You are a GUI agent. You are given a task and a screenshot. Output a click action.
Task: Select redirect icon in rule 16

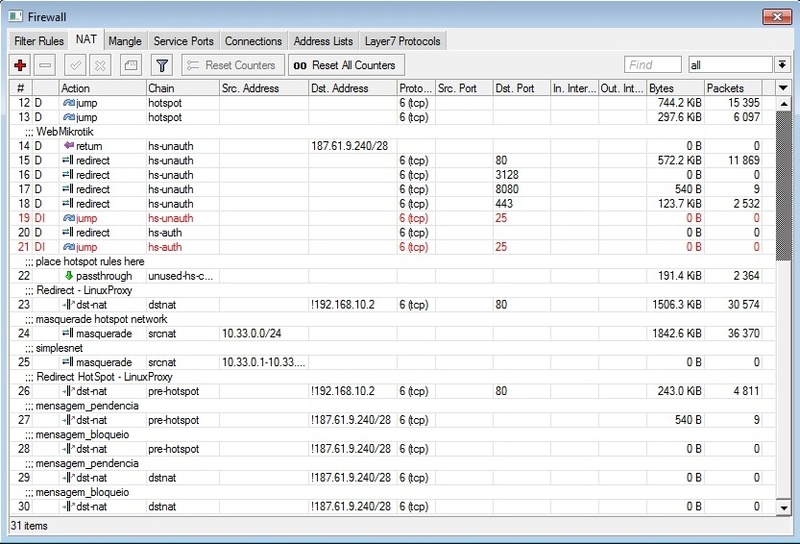coord(68,175)
